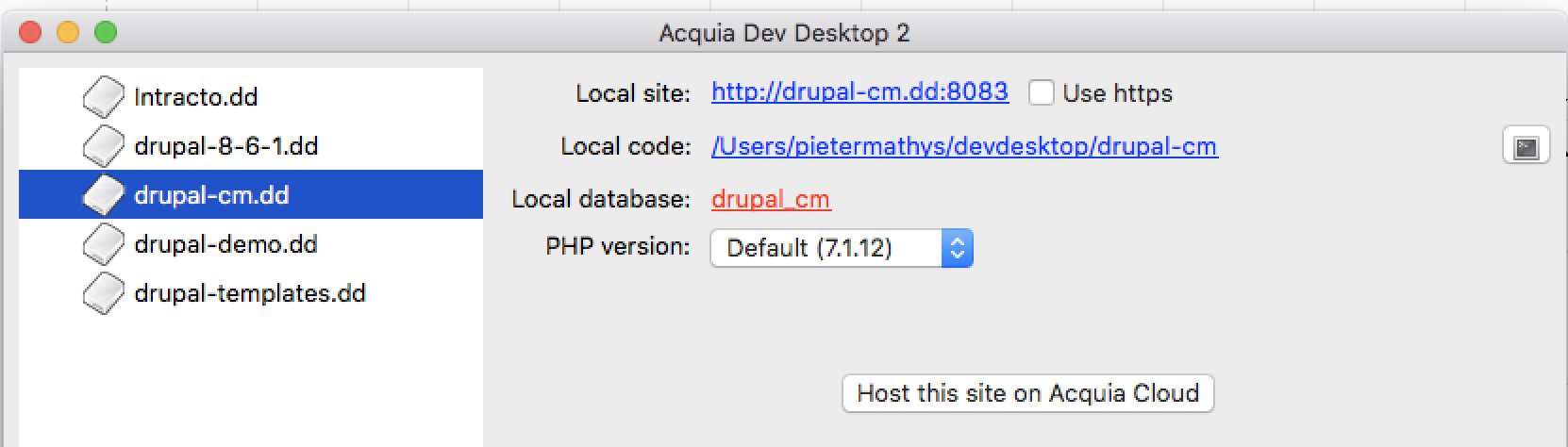Open local code folder path link
This screenshot has height=447, width=1568.
(x=964, y=146)
